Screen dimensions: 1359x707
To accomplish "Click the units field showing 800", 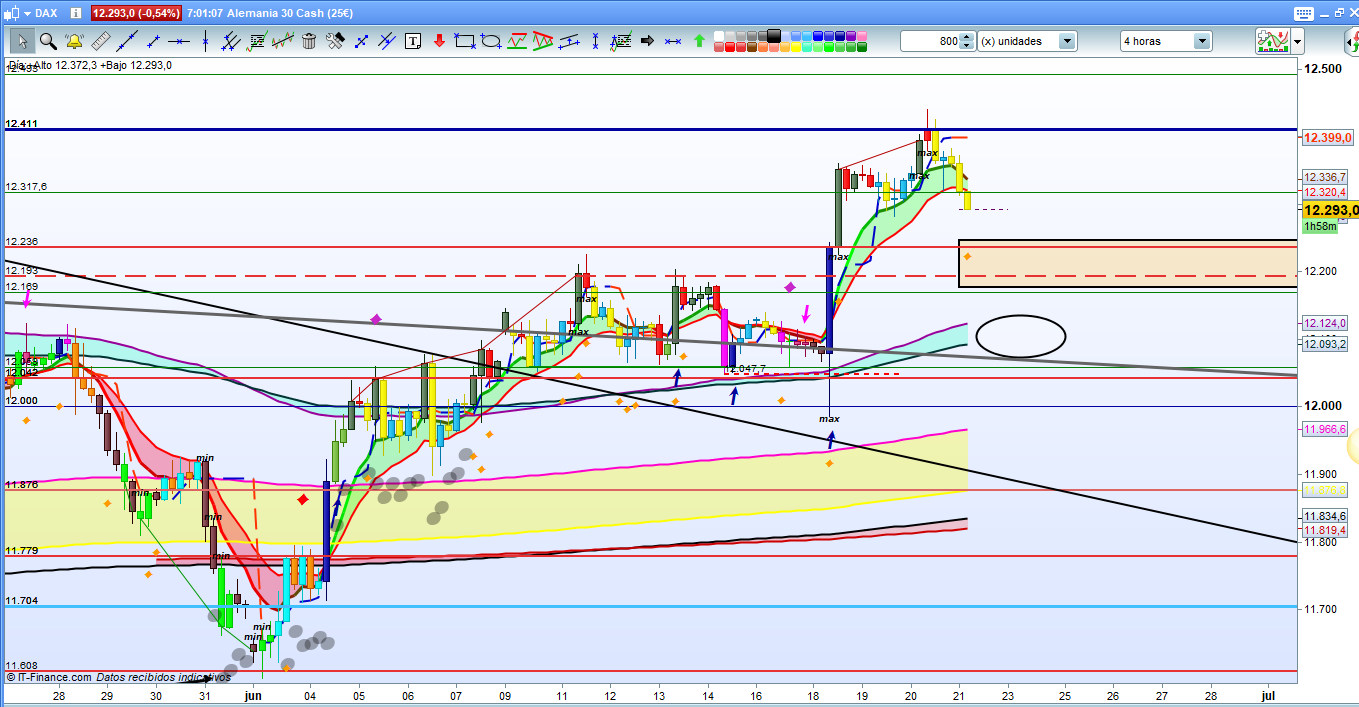I will [930, 41].
